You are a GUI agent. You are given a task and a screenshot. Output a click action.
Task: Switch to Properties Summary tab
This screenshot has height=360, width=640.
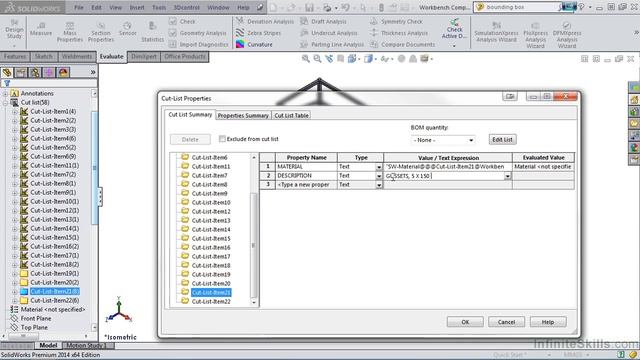coord(243,116)
